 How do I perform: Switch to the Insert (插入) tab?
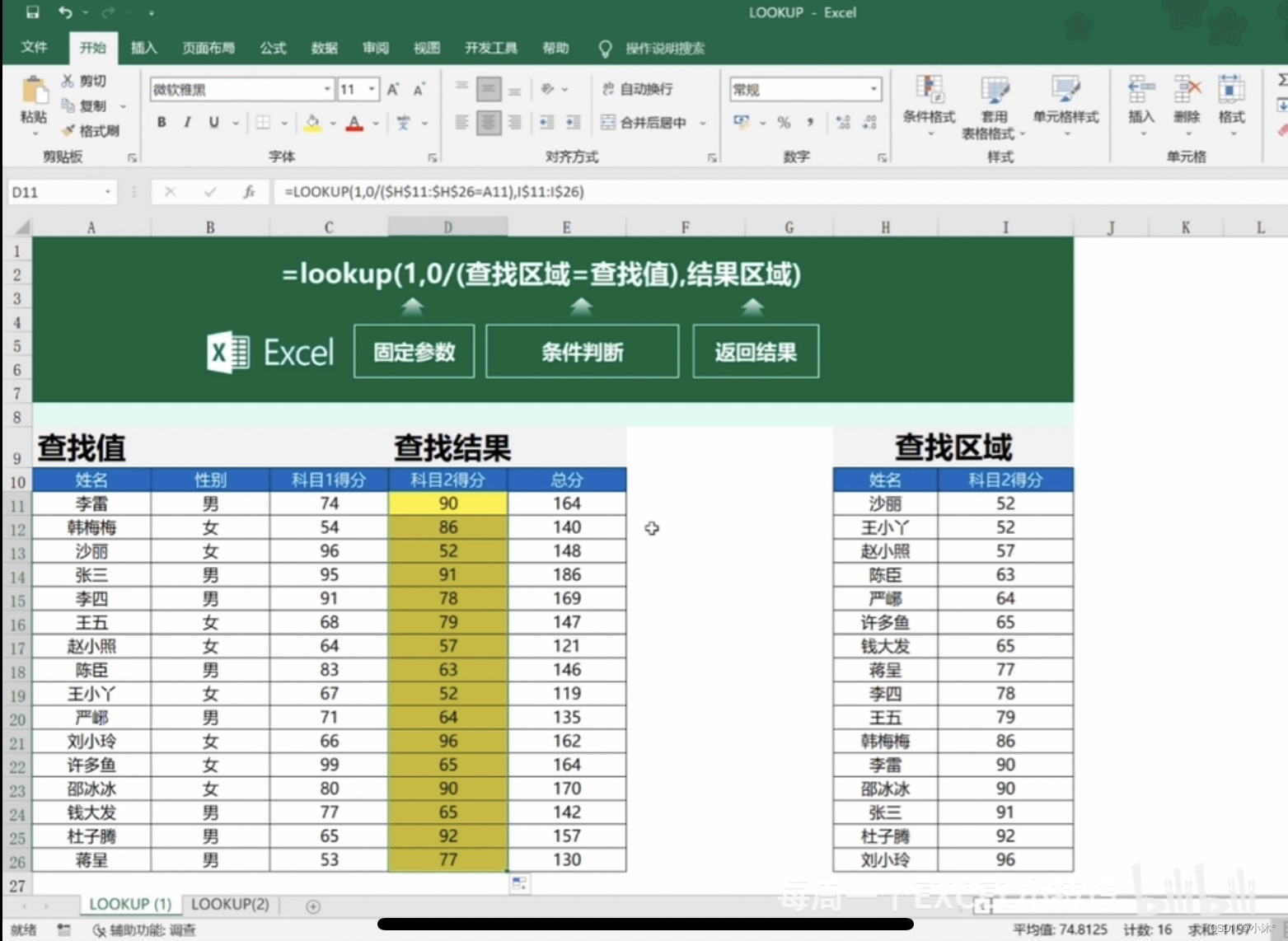(143, 48)
